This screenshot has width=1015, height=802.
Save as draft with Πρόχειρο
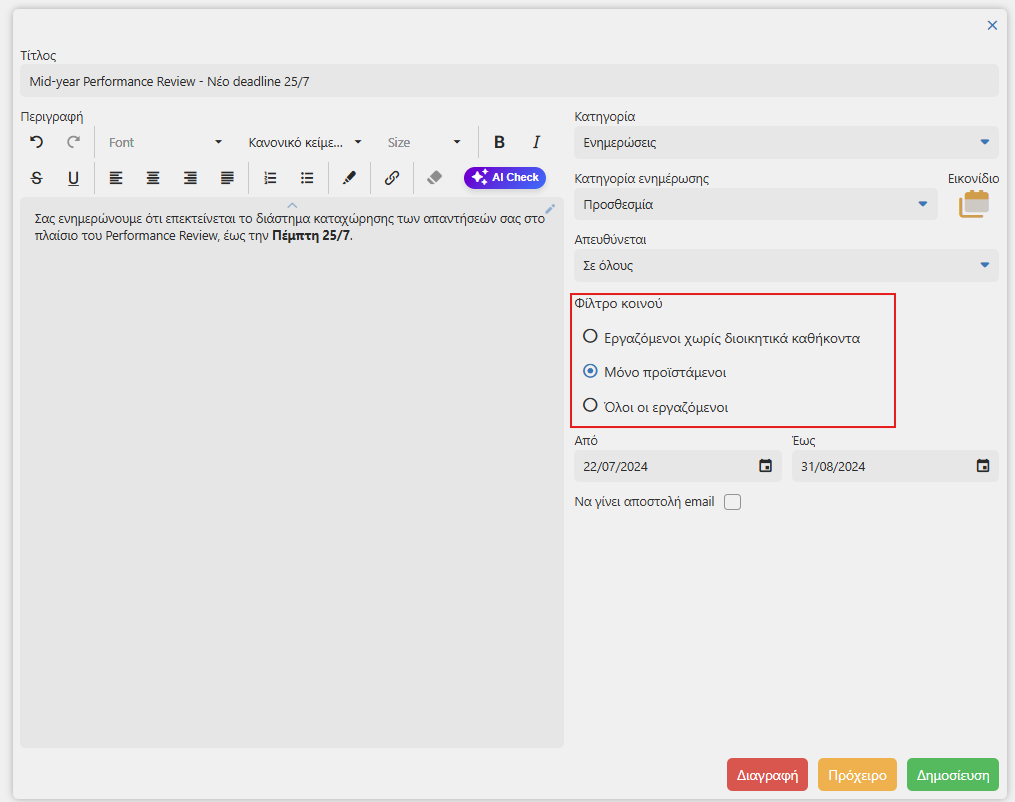857,775
